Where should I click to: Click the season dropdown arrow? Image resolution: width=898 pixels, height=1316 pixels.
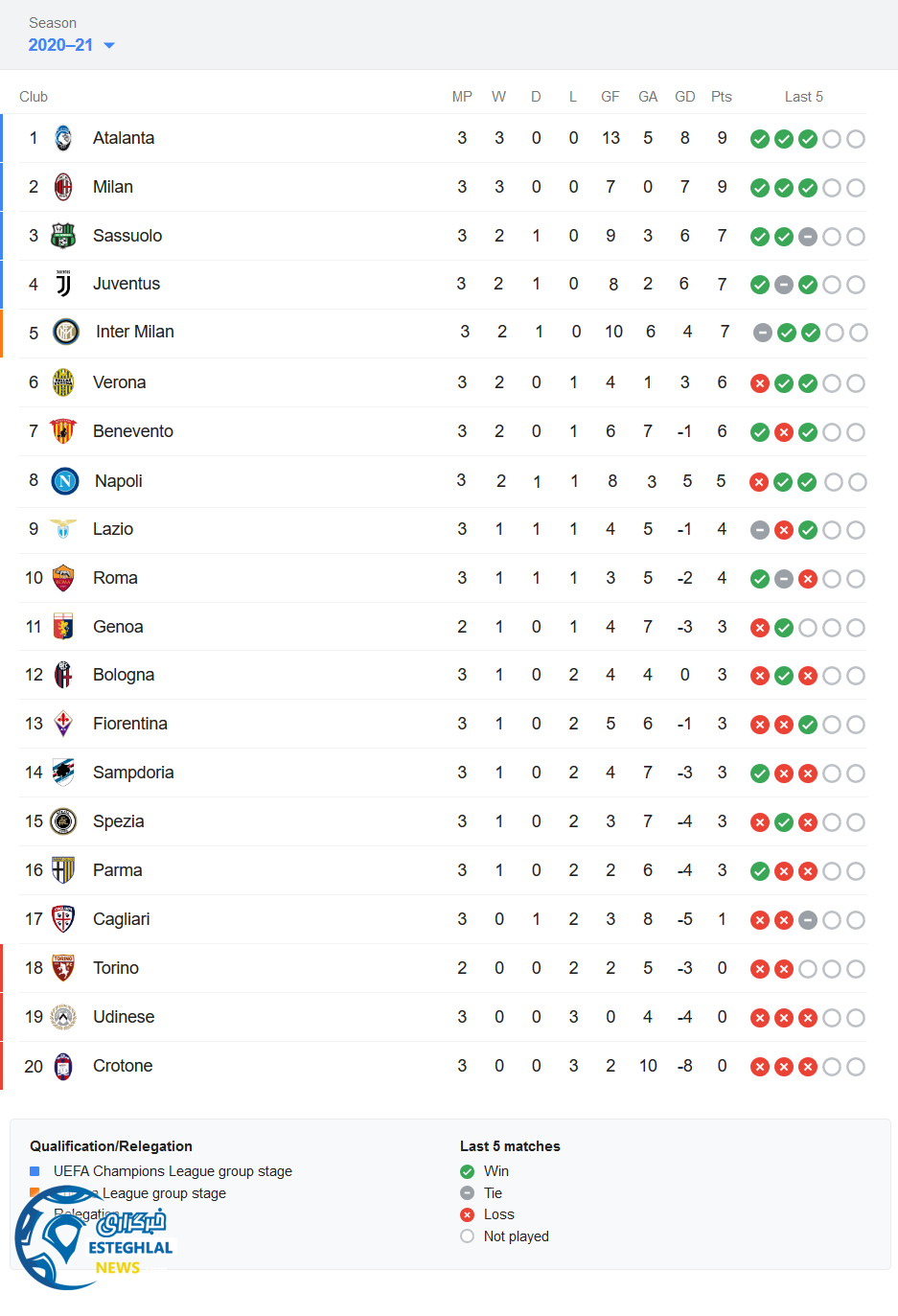(x=109, y=45)
